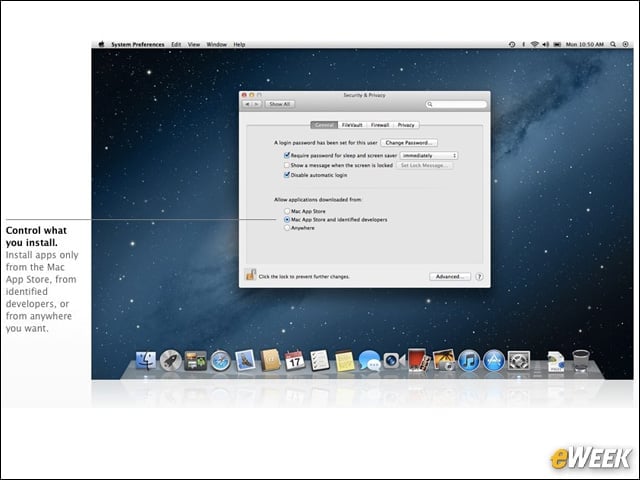Open FaceTime camera icon in Dock

pos(394,361)
